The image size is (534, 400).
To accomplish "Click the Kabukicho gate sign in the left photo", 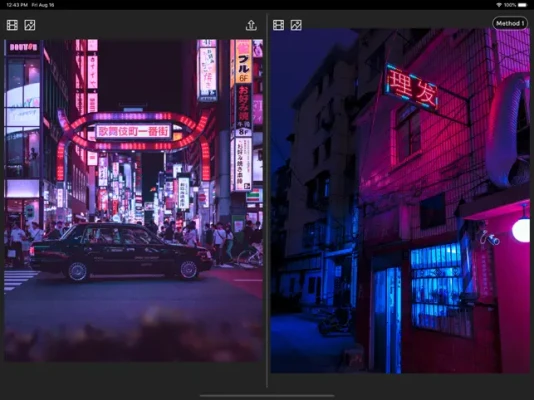I will [x=133, y=131].
